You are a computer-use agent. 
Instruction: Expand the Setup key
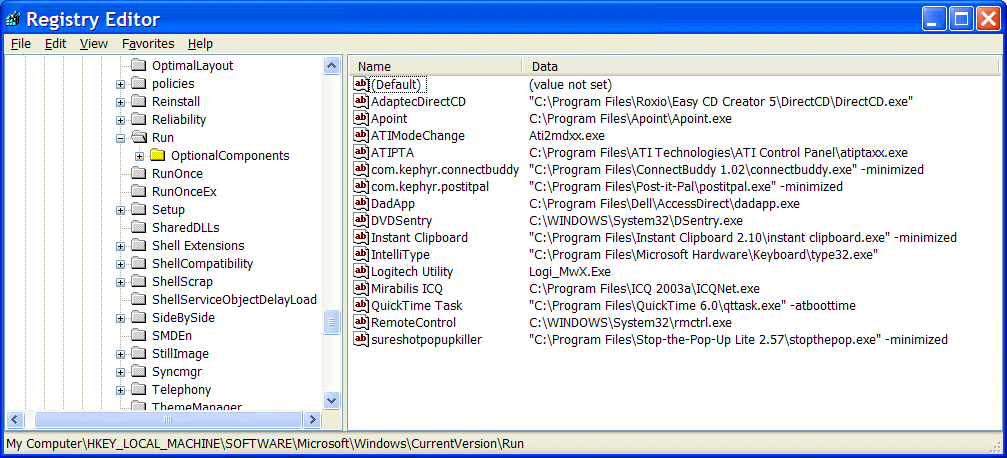click(120, 210)
